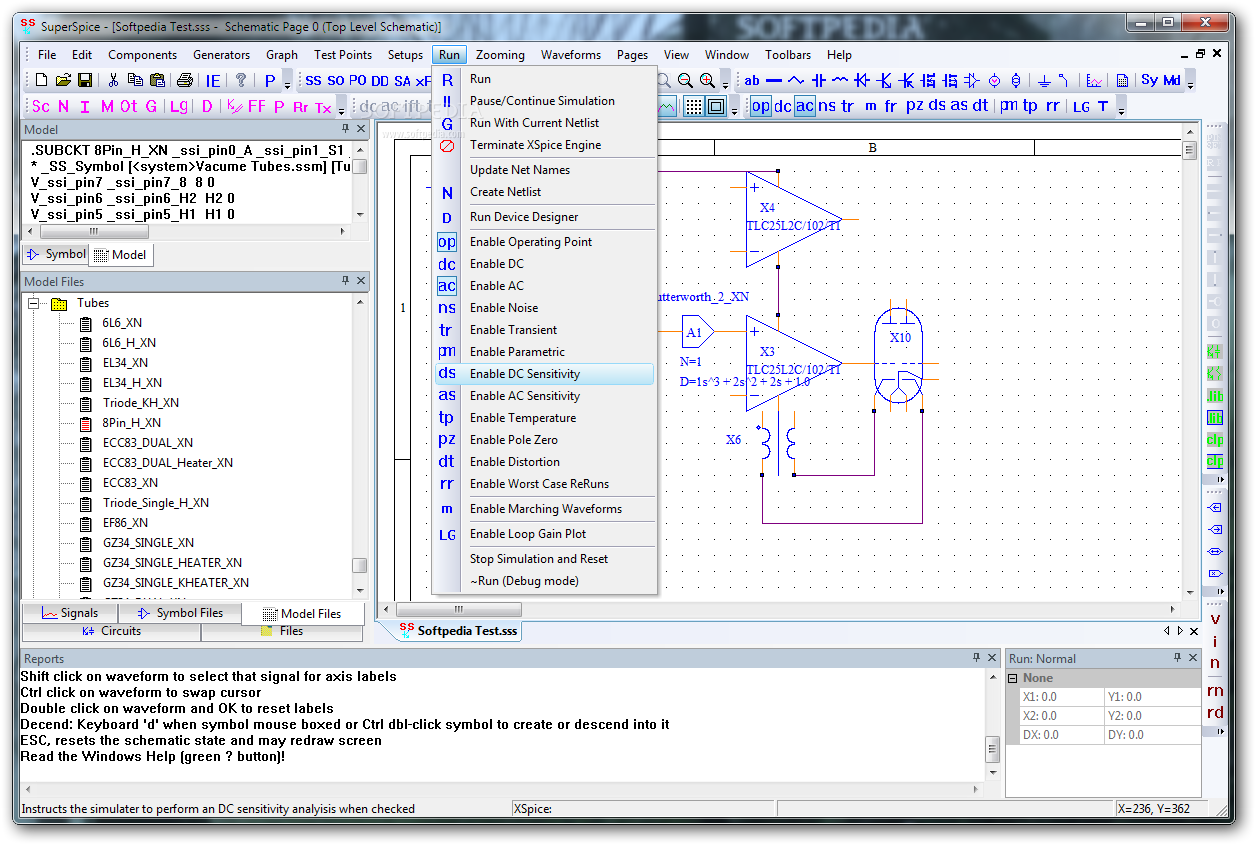Collapse the Tubes tree folder
The height and width of the screenshot is (845, 1256).
click(33, 303)
